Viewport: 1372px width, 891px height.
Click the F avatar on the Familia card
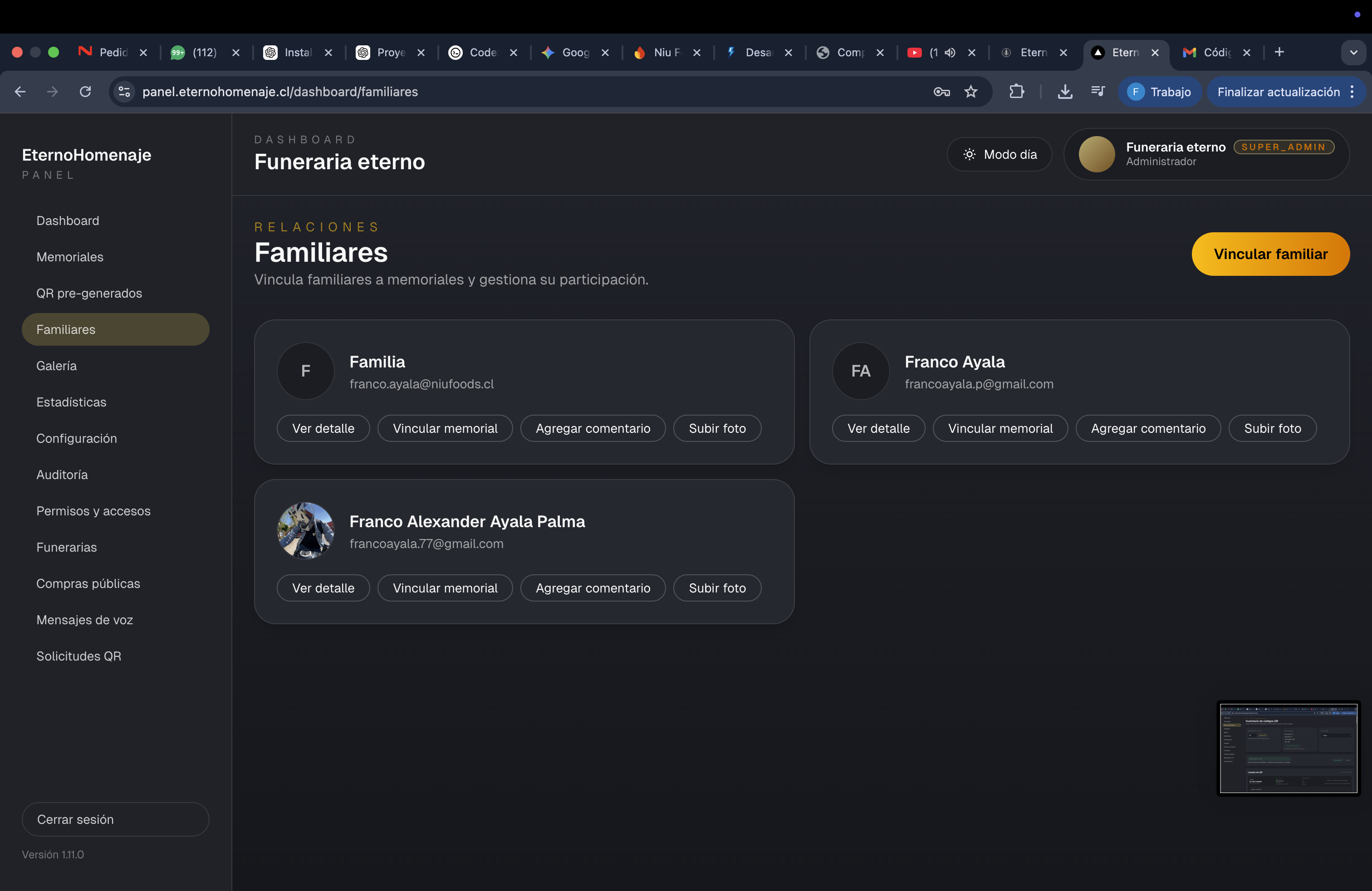pos(305,371)
